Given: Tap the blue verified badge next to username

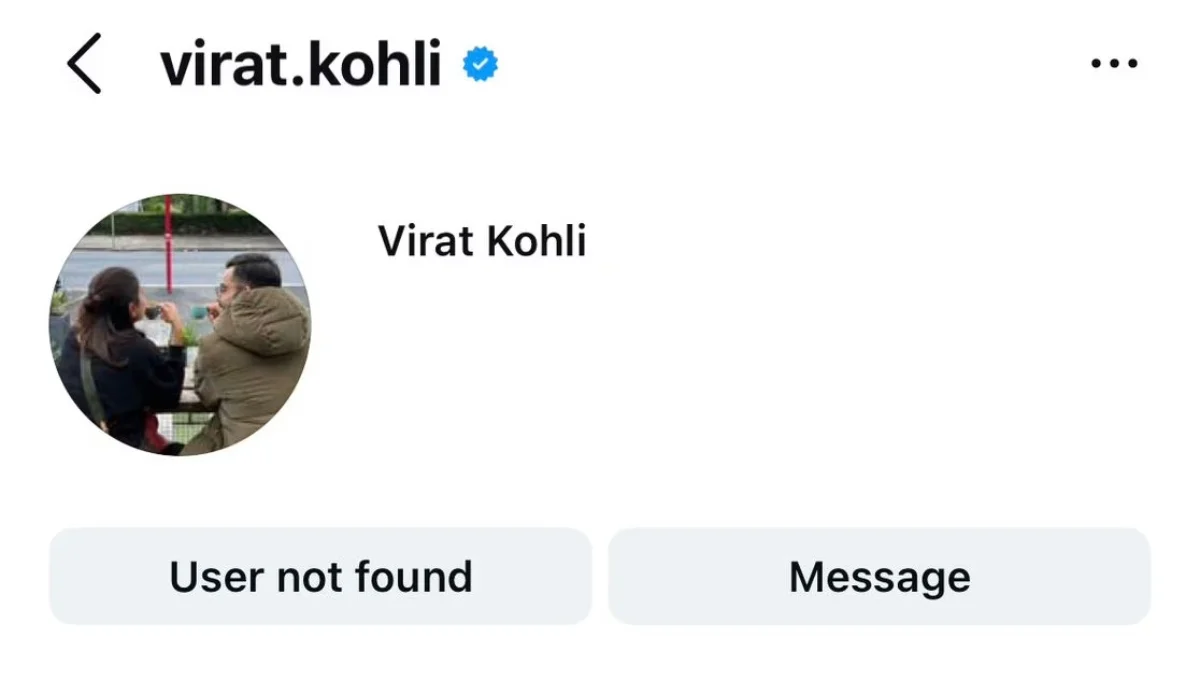Looking at the screenshot, I should click(479, 62).
